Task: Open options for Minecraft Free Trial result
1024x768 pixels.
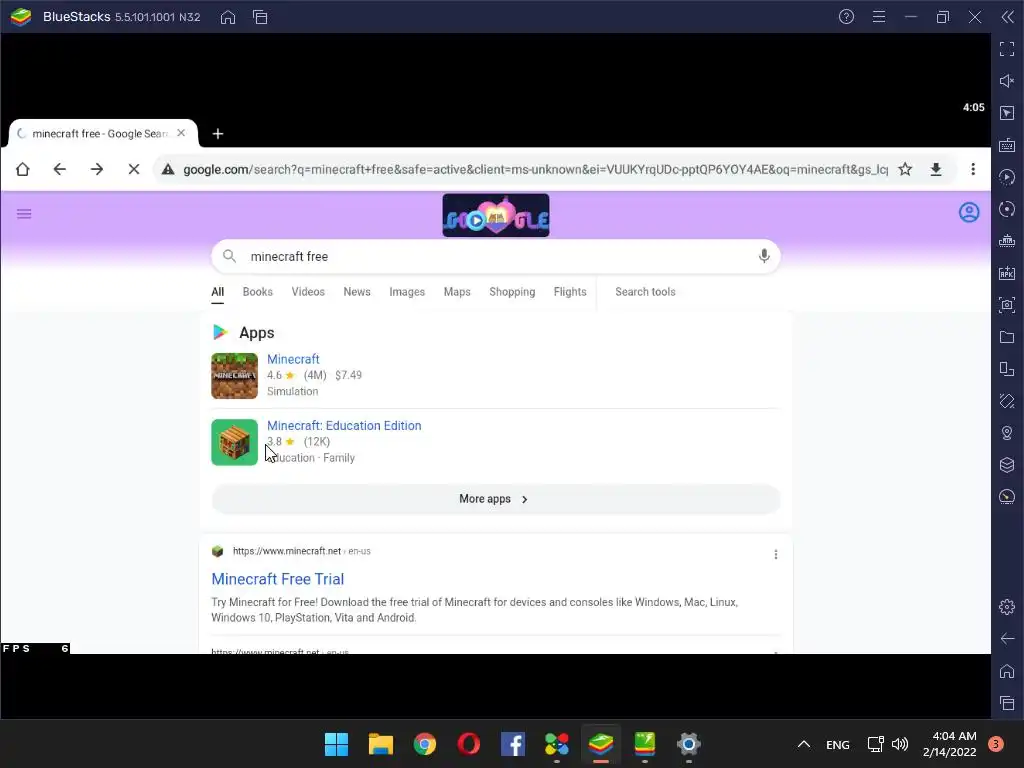Action: (776, 554)
